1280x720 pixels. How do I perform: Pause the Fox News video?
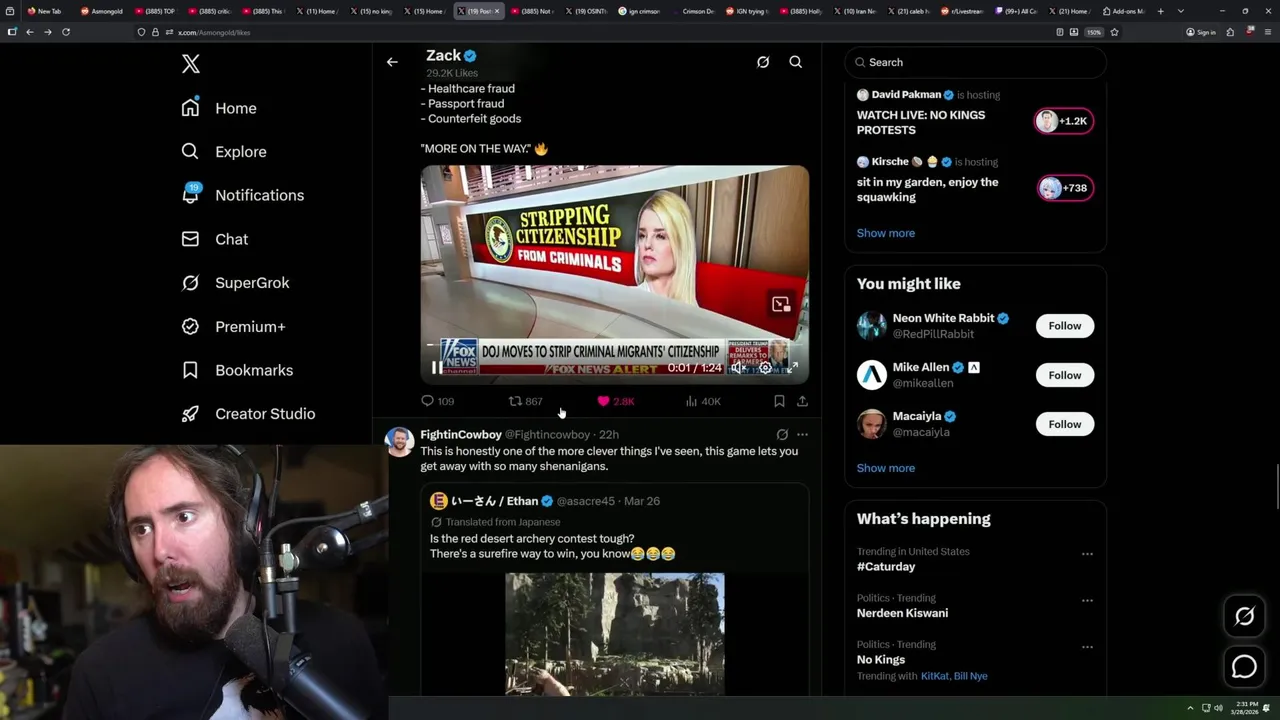coord(437,368)
